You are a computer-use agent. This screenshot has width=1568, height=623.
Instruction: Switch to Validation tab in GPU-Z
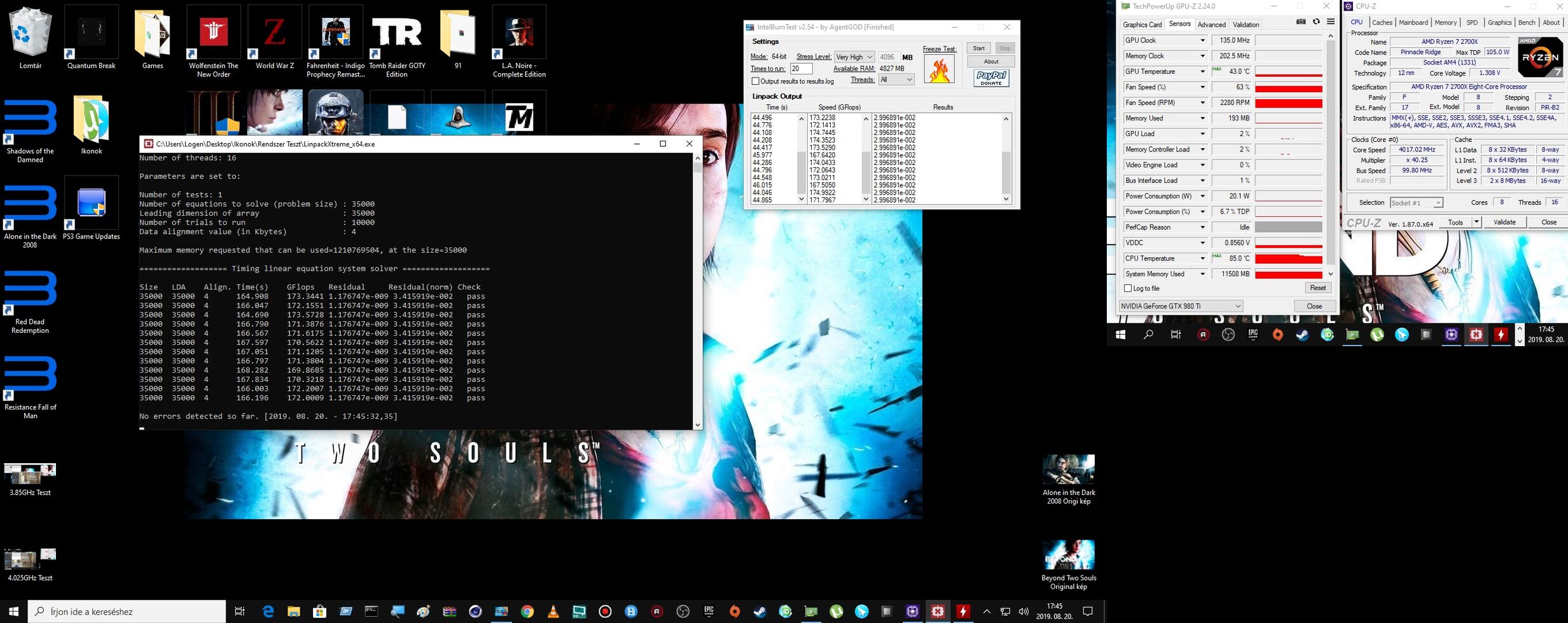[x=1245, y=25]
